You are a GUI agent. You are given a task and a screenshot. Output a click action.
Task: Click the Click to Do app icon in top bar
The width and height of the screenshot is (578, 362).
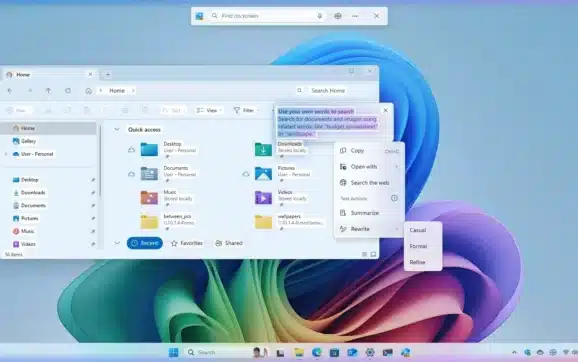tap(199, 16)
